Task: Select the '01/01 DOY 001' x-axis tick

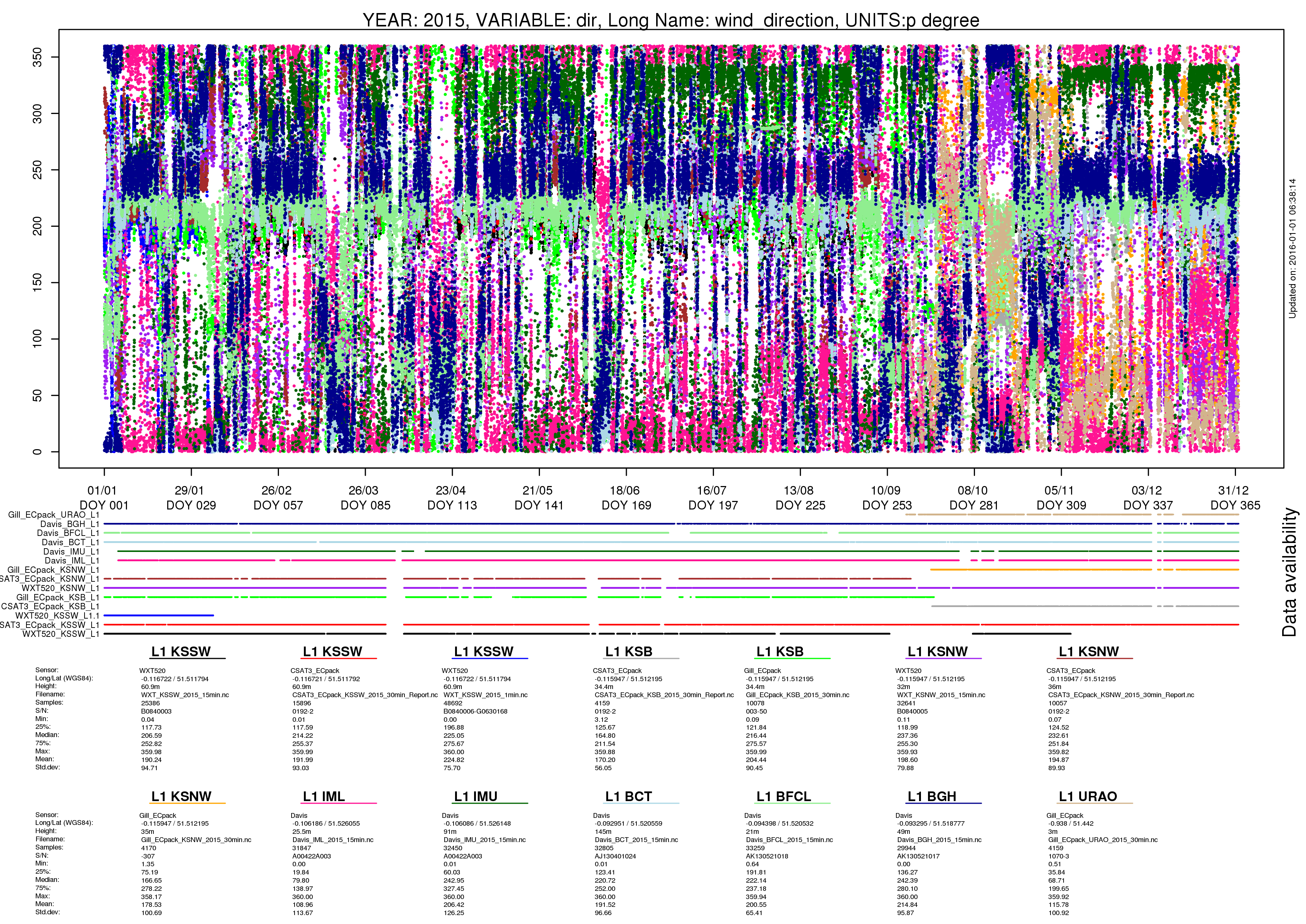Action: [x=104, y=498]
